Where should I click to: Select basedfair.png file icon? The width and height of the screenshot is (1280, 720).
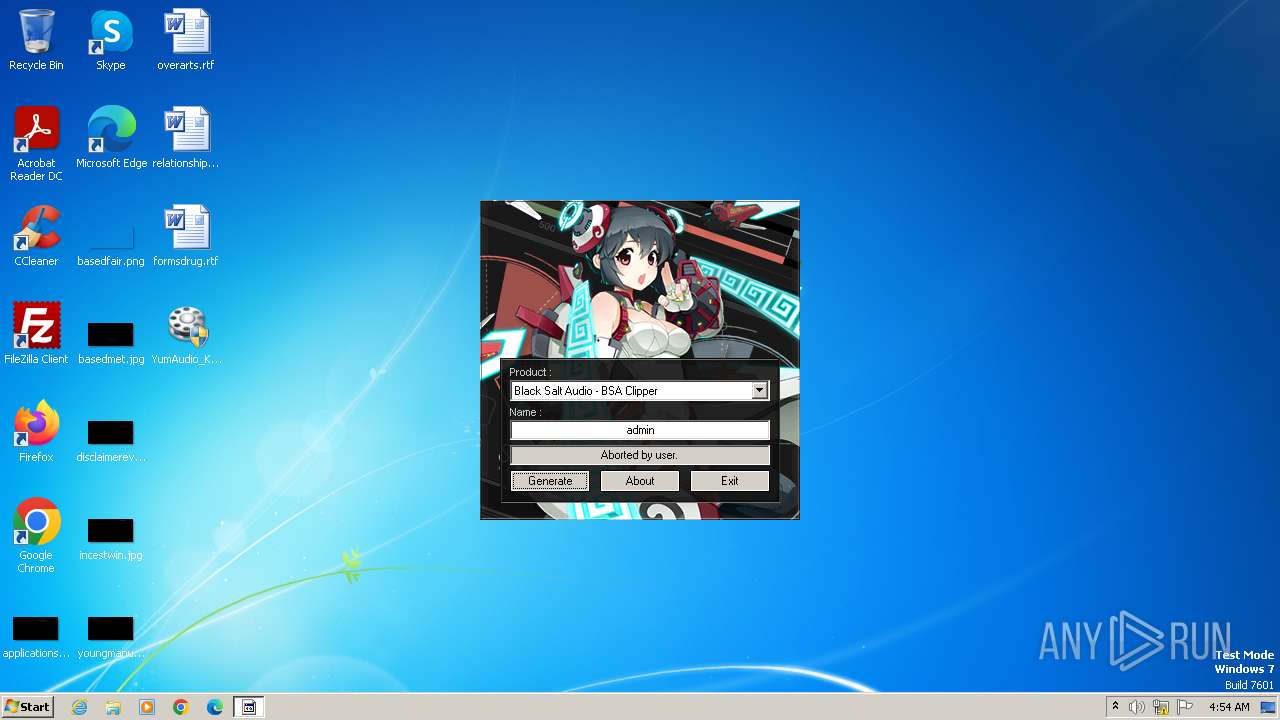111,245
